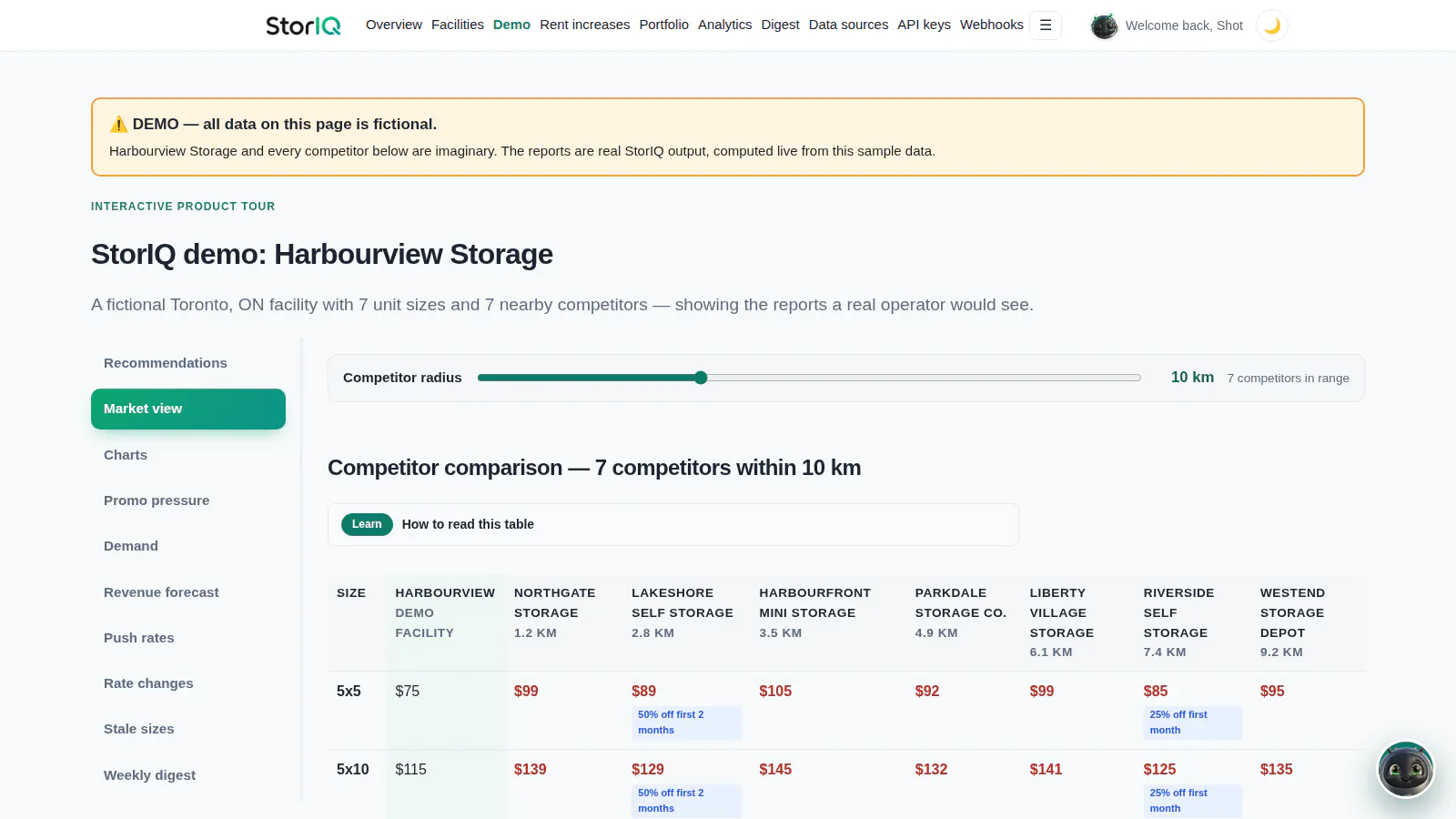
Task: Select the Demo nav item
Action: click(x=511, y=25)
